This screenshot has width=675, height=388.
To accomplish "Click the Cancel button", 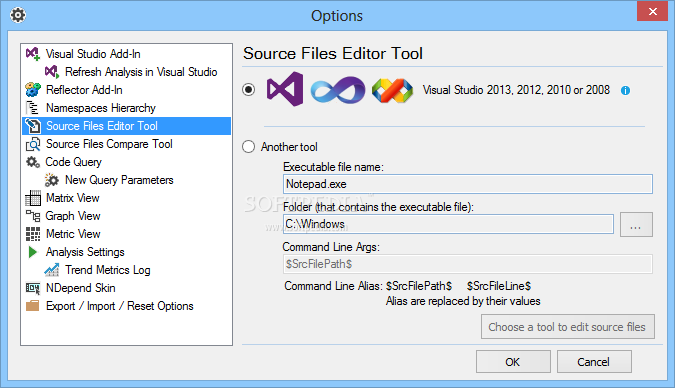I will pos(594,362).
